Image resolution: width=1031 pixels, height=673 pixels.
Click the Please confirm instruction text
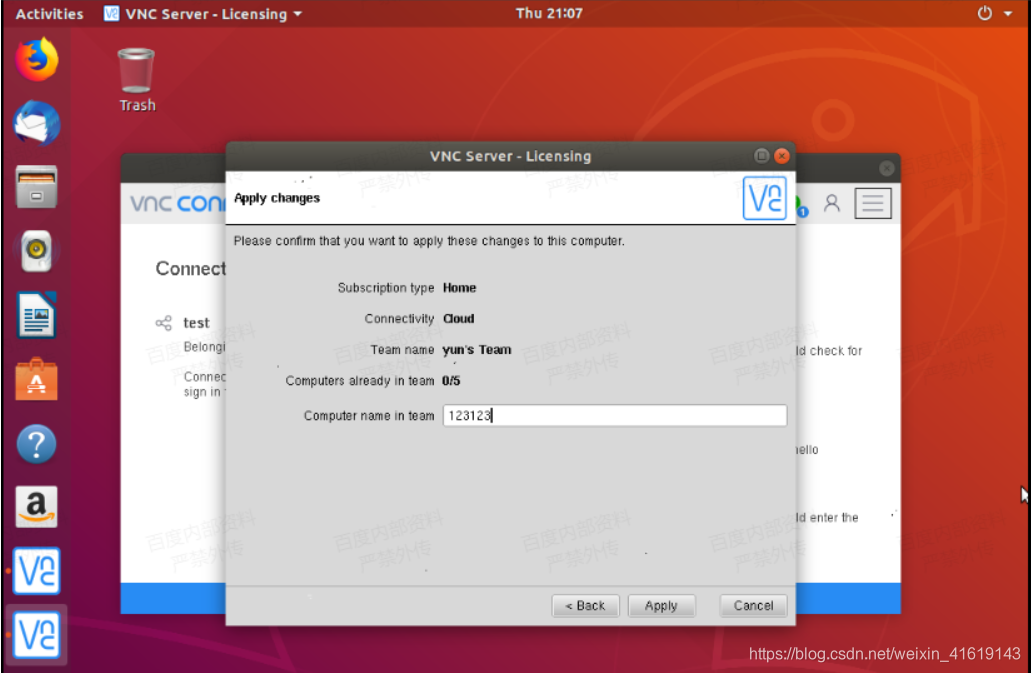pyautogui.click(x=429, y=241)
